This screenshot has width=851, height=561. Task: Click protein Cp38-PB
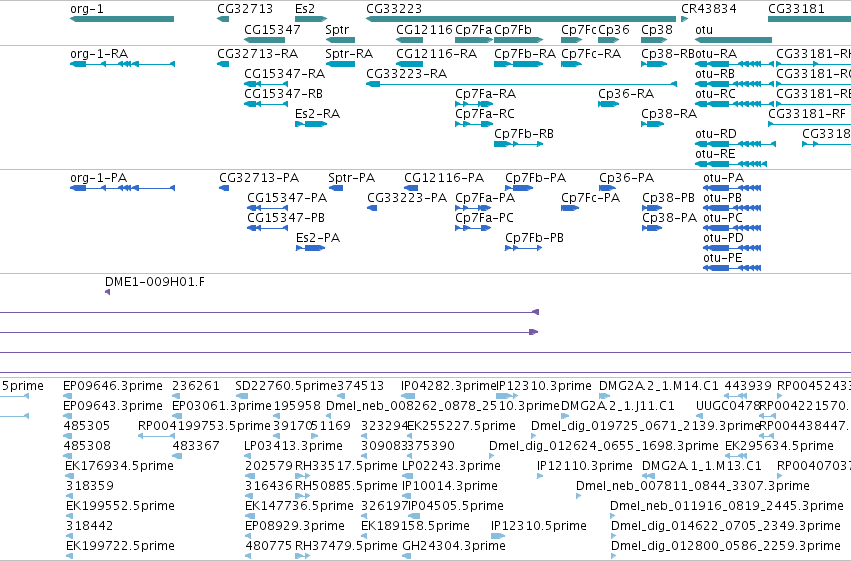pos(652,208)
